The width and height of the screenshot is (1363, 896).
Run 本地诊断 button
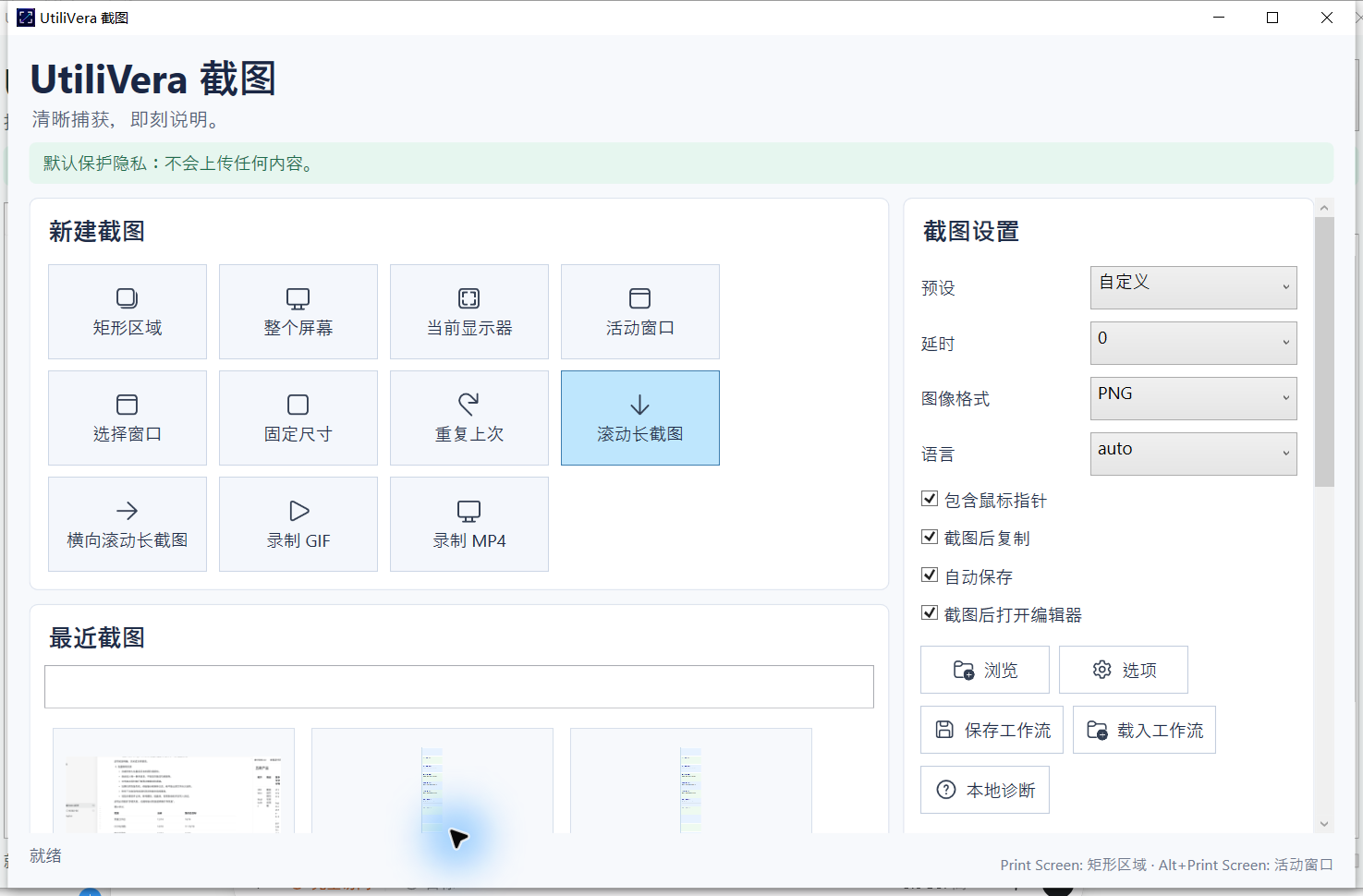tap(985, 790)
